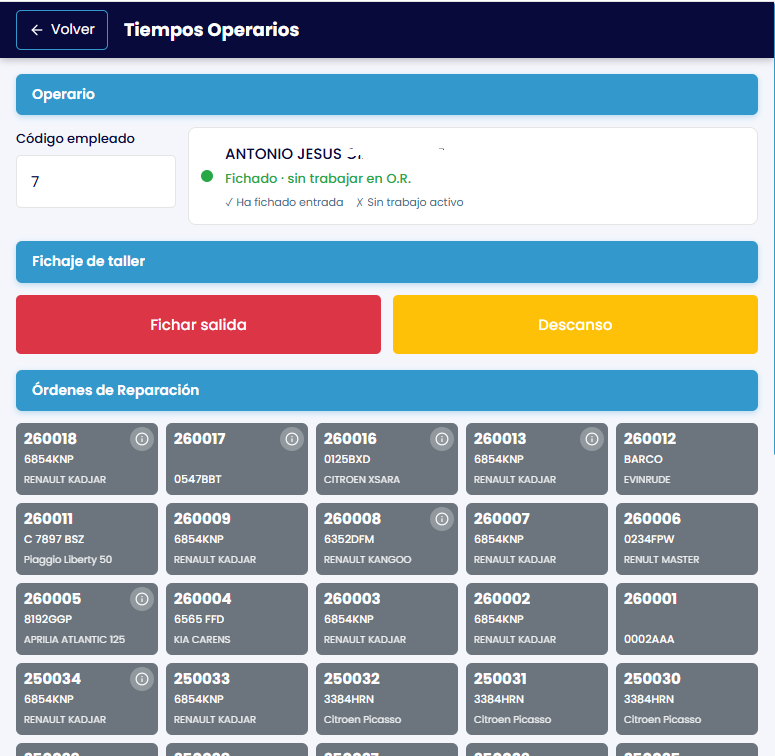Show info for order 260016
The width and height of the screenshot is (775, 756).
click(442, 439)
